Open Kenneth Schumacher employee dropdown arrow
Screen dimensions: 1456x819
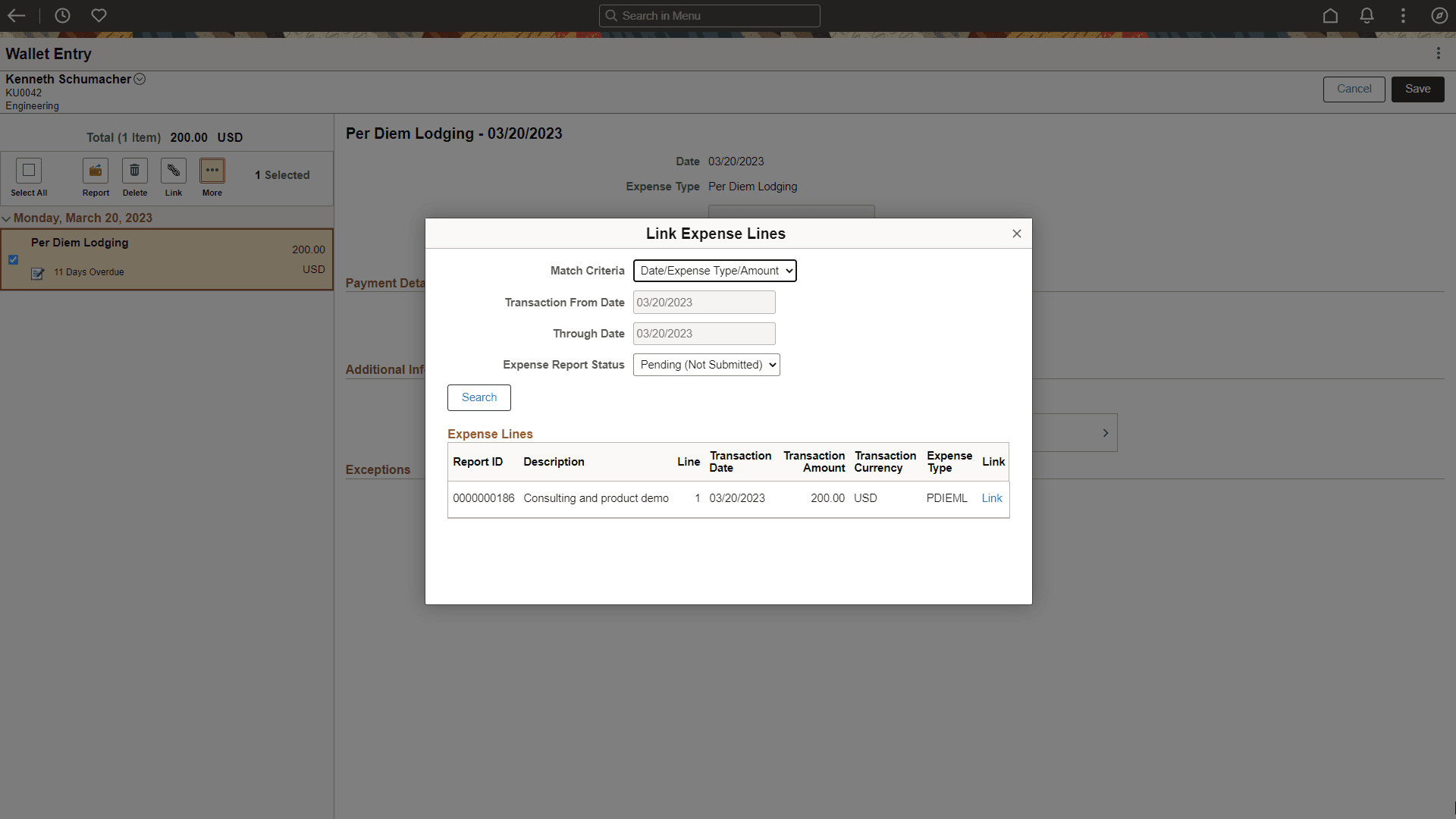pyautogui.click(x=140, y=79)
